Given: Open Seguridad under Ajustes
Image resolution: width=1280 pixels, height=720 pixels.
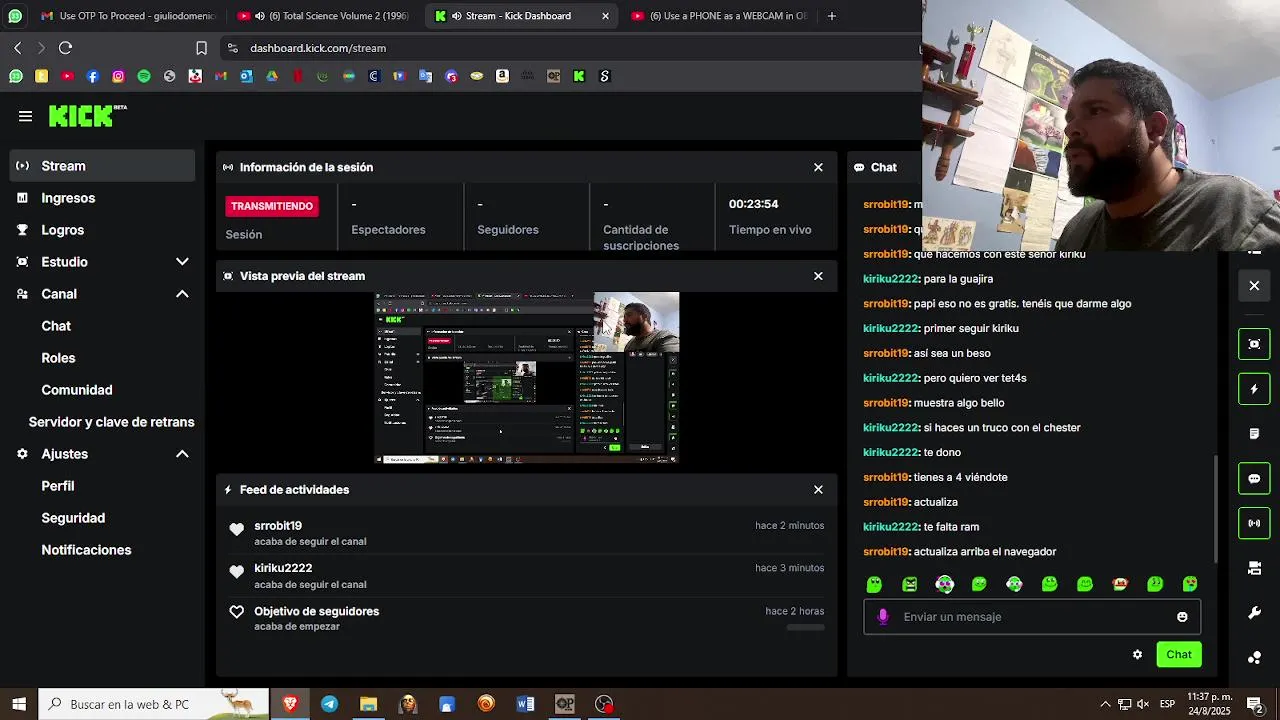Looking at the screenshot, I should (x=73, y=518).
